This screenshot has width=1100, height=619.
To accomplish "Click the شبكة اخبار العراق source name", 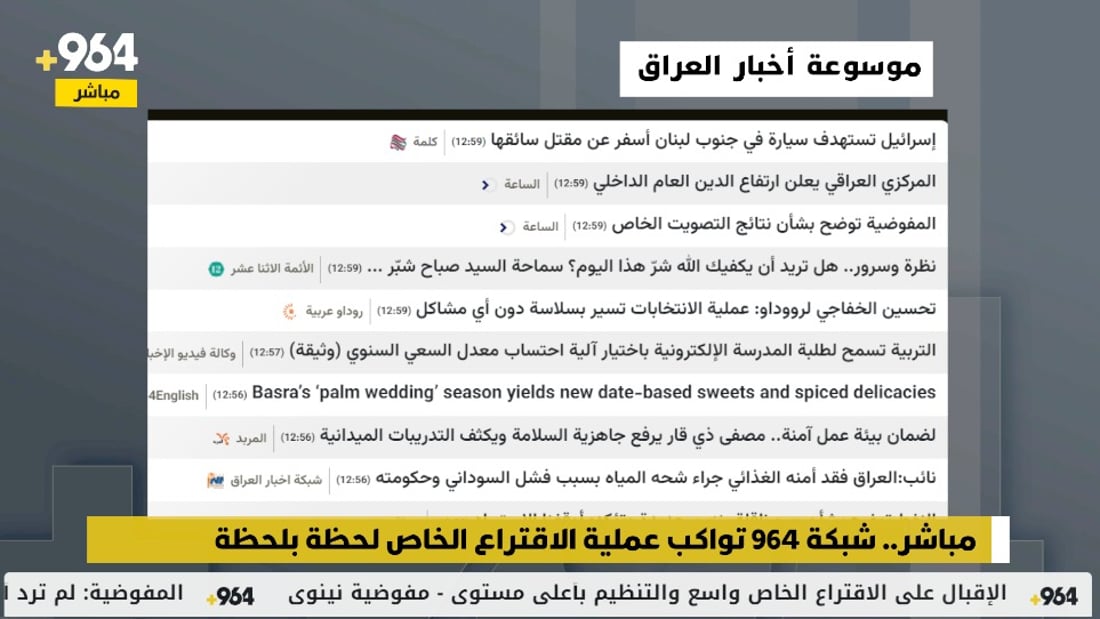I will pyautogui.click(x=276, y=481).
